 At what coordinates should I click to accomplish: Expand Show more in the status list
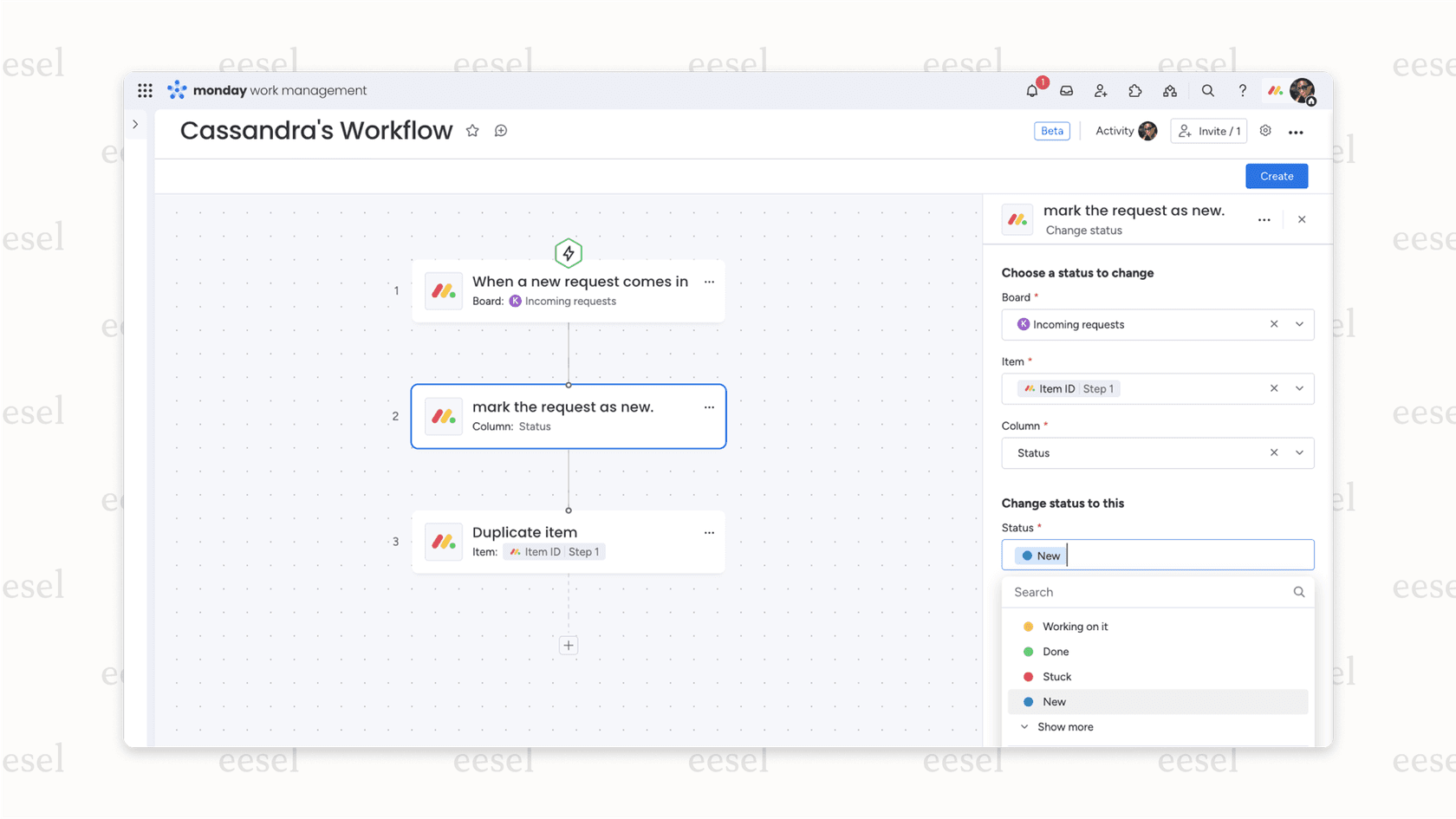point(1064,726)
